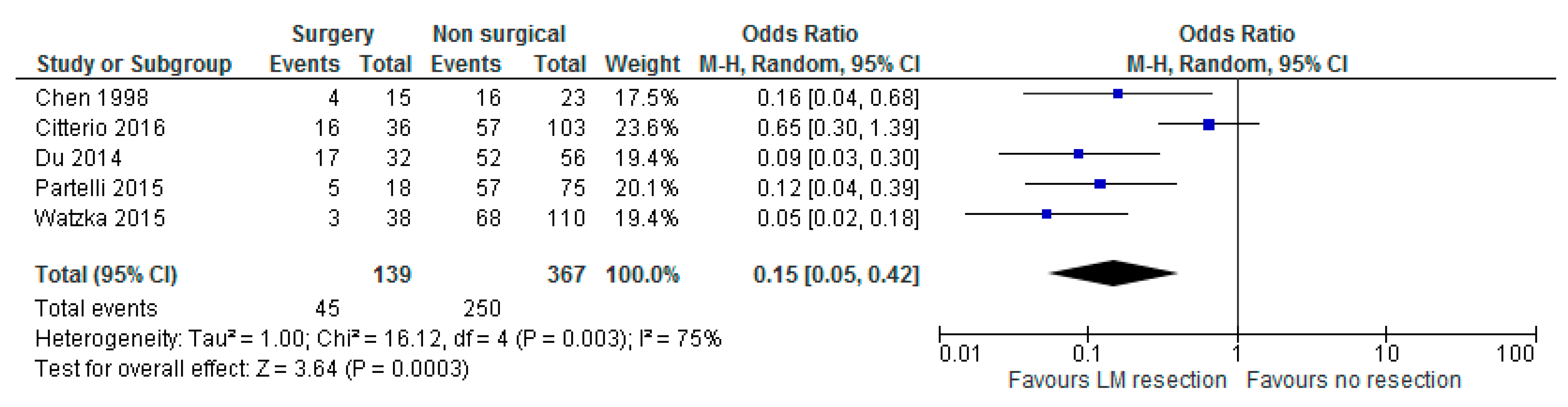Select the Partelli 2015 study label
Screen dimensions: 1568x407
point(99,188)
